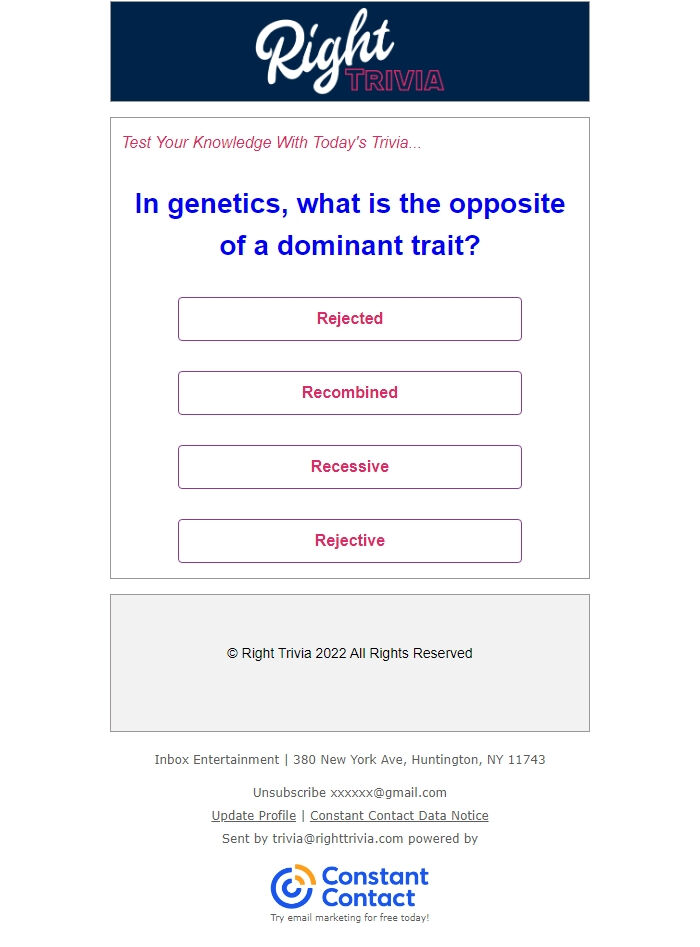Pick the Recessive answer button
This screenshot has height=947, width=700.
tap(350, 467)
